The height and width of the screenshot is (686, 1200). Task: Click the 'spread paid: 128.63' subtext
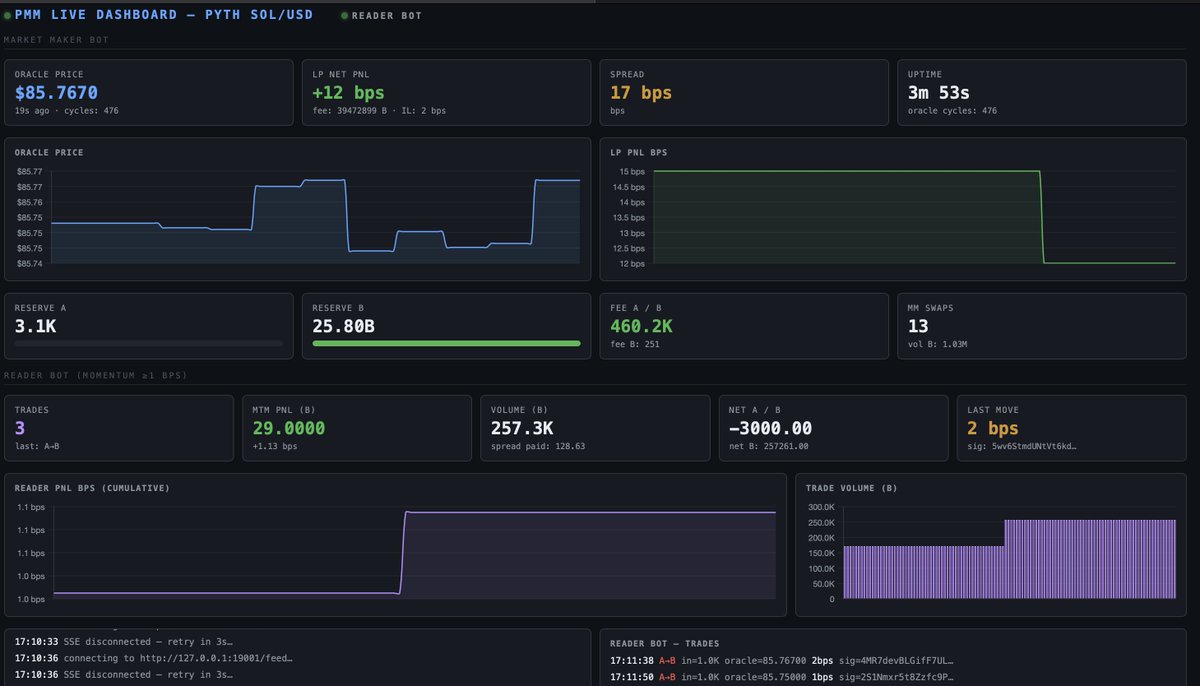pos(537,446)
